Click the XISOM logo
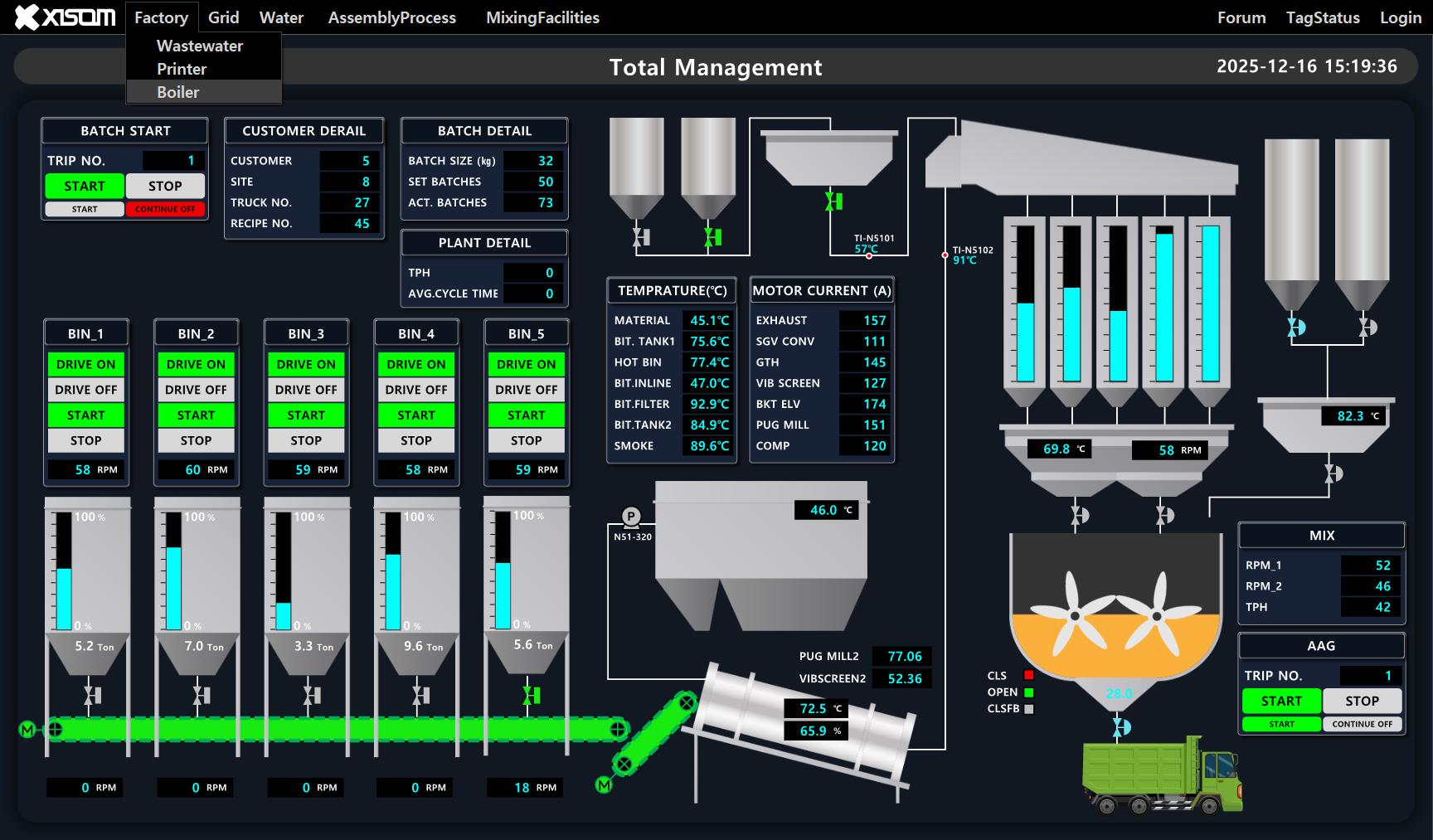 point(66,17)
